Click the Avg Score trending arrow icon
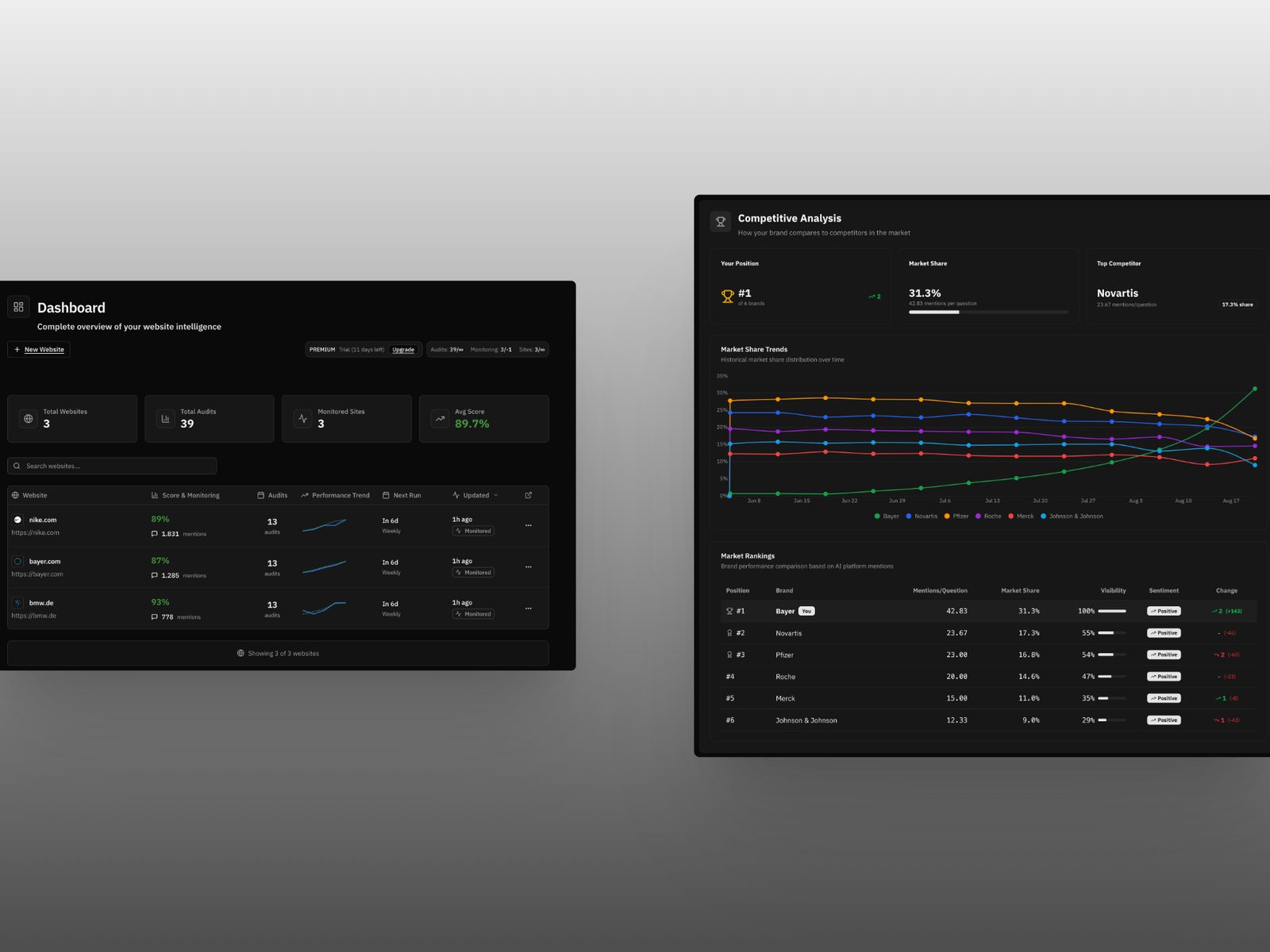1270x952 pixels. tap(440, 418)
